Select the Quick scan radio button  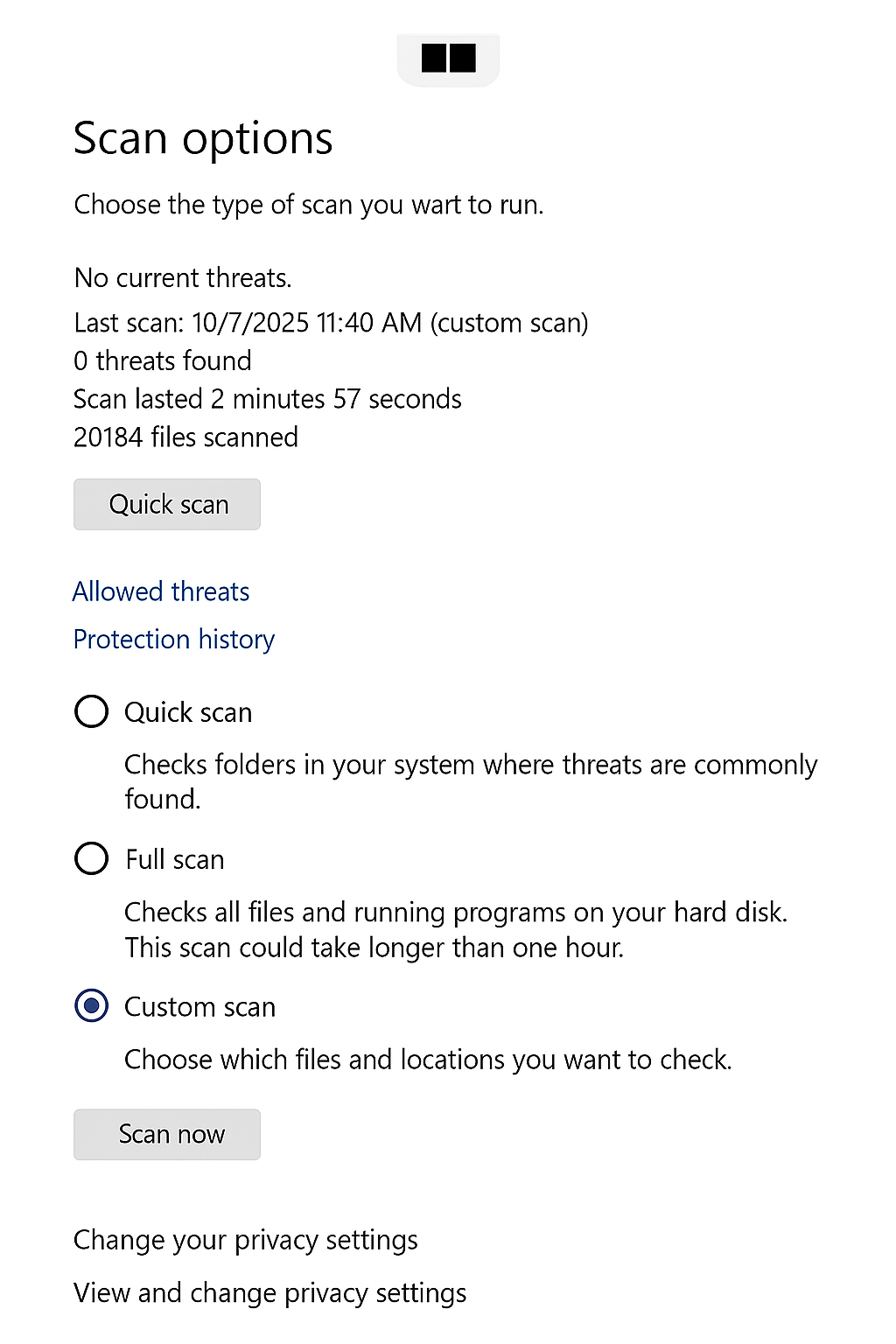point(92,711)
